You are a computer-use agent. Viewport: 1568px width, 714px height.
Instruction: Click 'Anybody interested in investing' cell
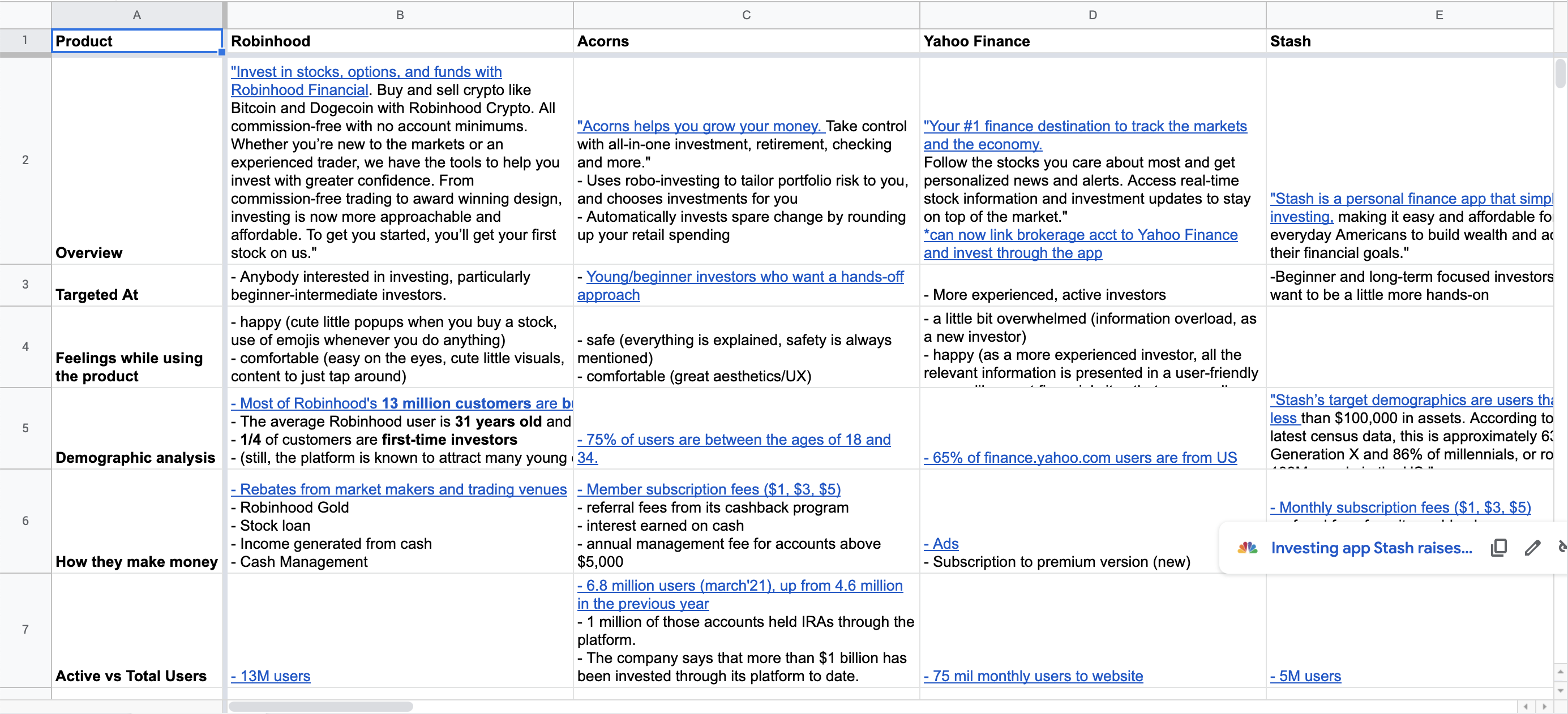400,285
